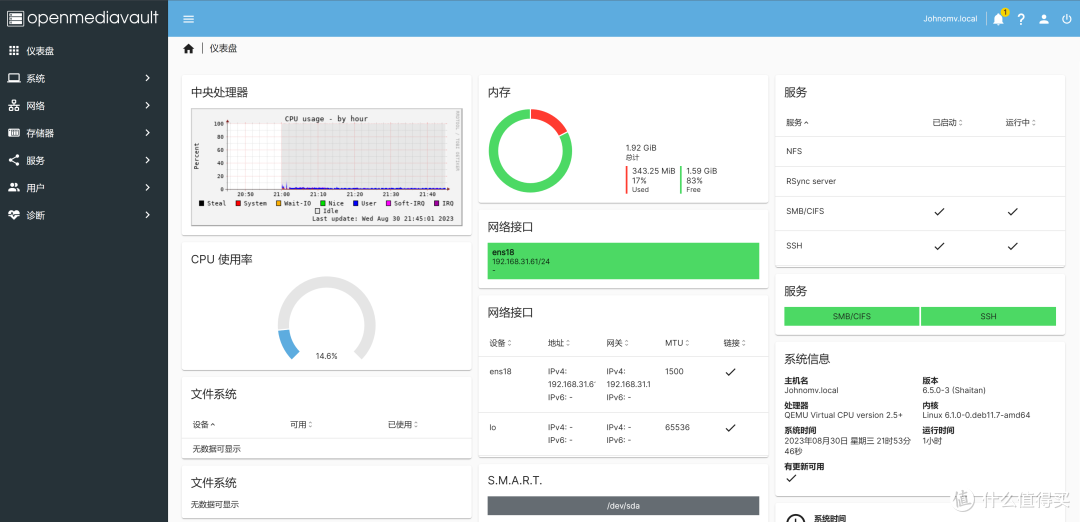Sort services by 运行中 column

pos(1021,123)
